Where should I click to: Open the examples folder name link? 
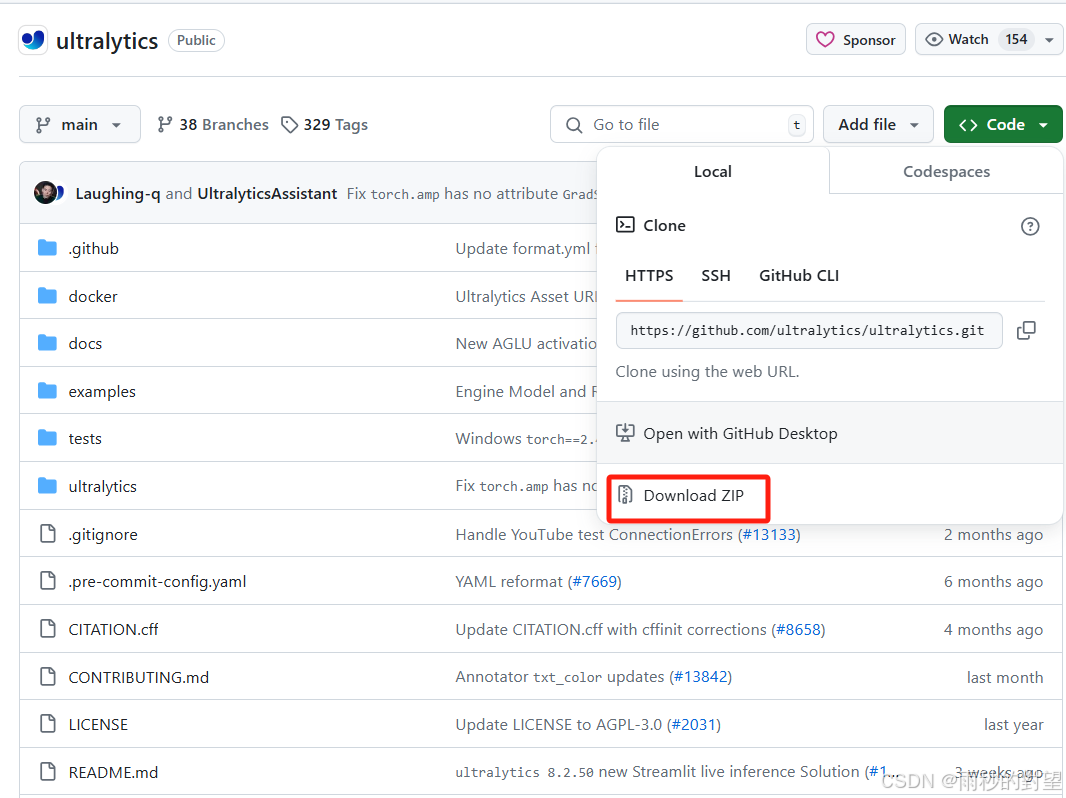tap(102, 392)
